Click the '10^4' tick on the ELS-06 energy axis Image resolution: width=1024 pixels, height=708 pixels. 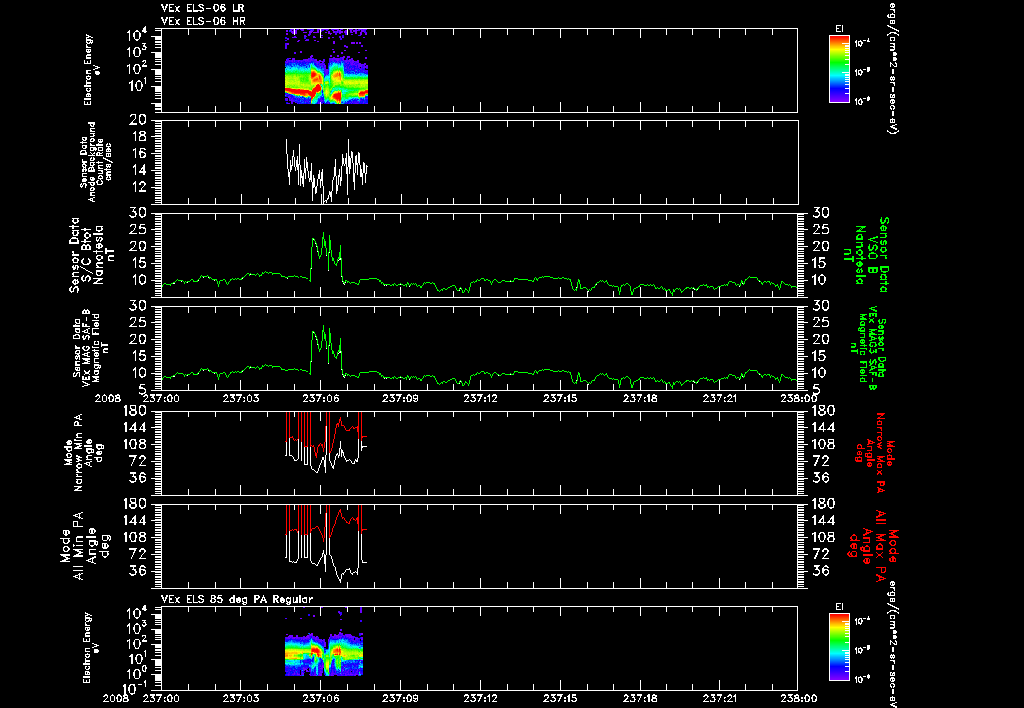[136, 35]
